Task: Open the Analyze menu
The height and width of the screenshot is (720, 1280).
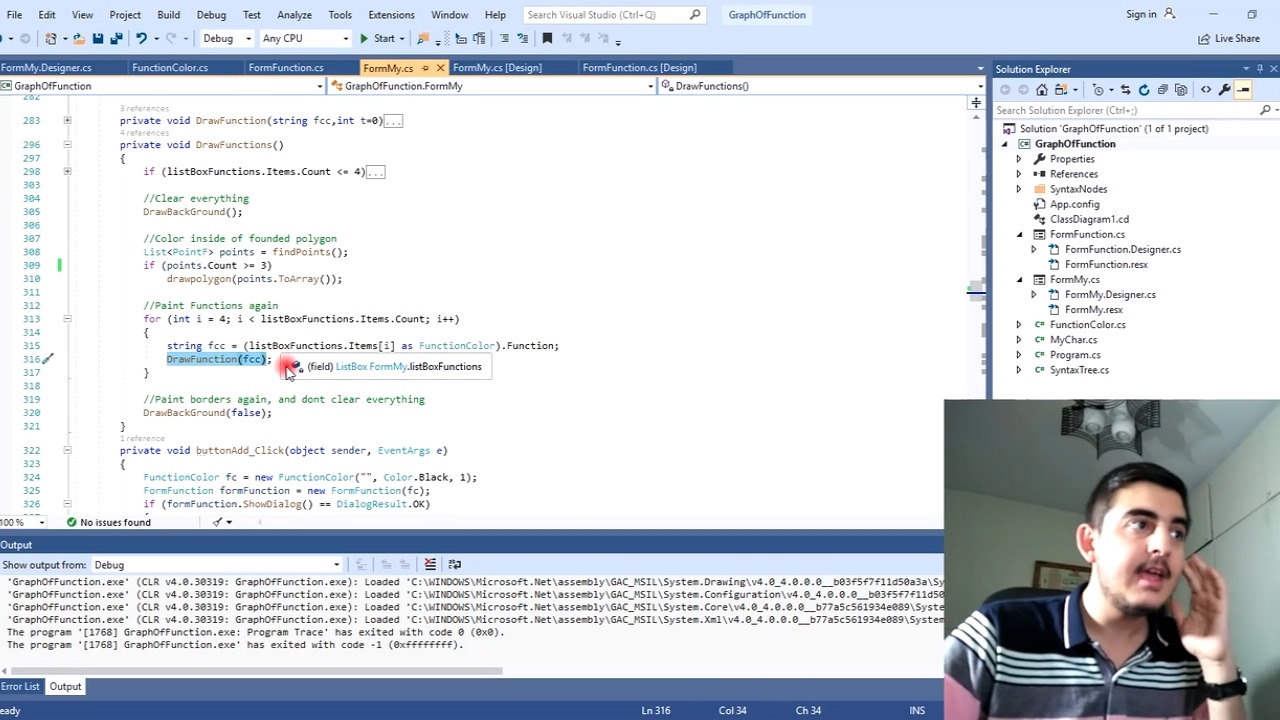Action: tap(294, 15)
